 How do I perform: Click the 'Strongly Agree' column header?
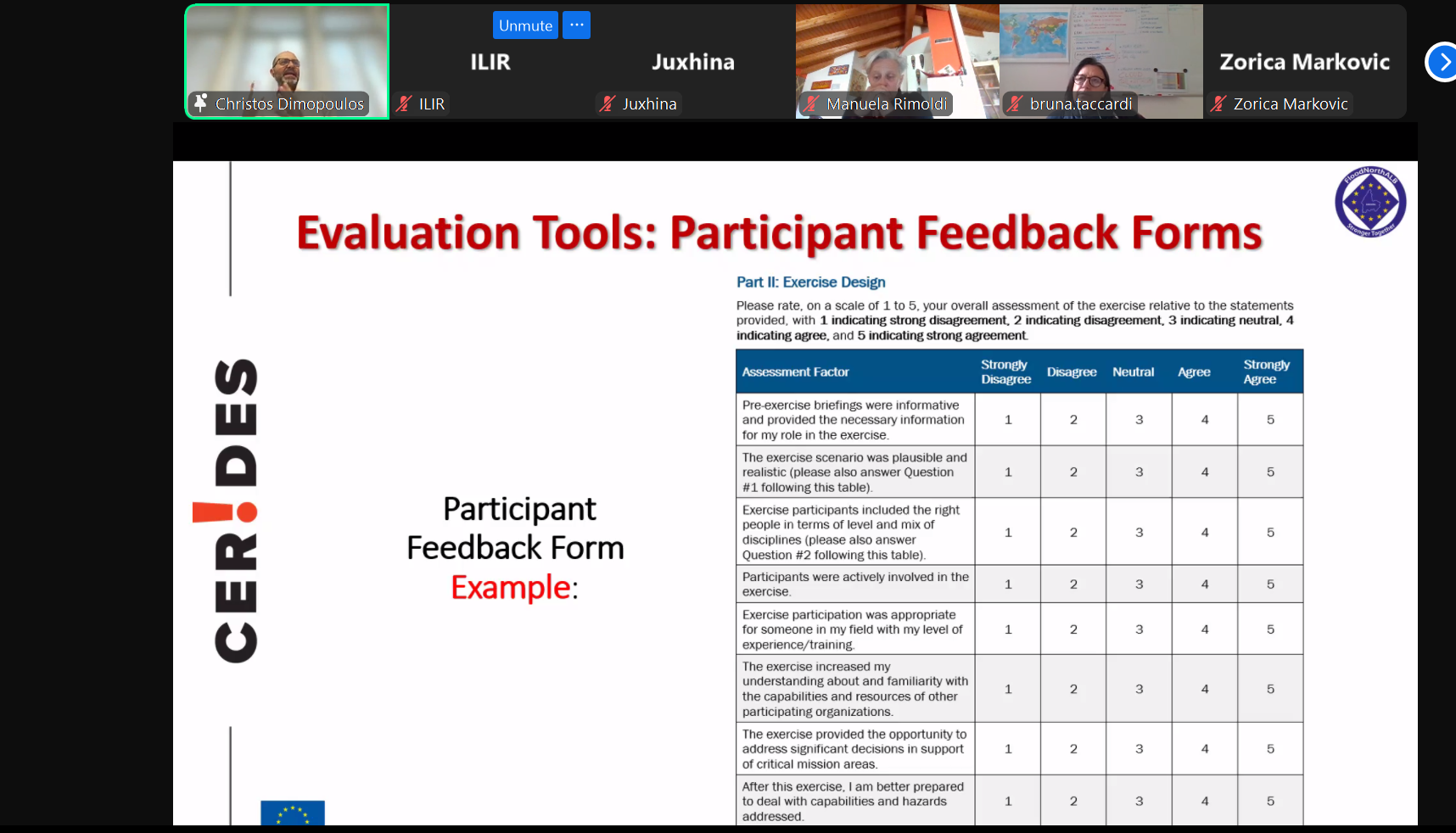[1266, 372]
